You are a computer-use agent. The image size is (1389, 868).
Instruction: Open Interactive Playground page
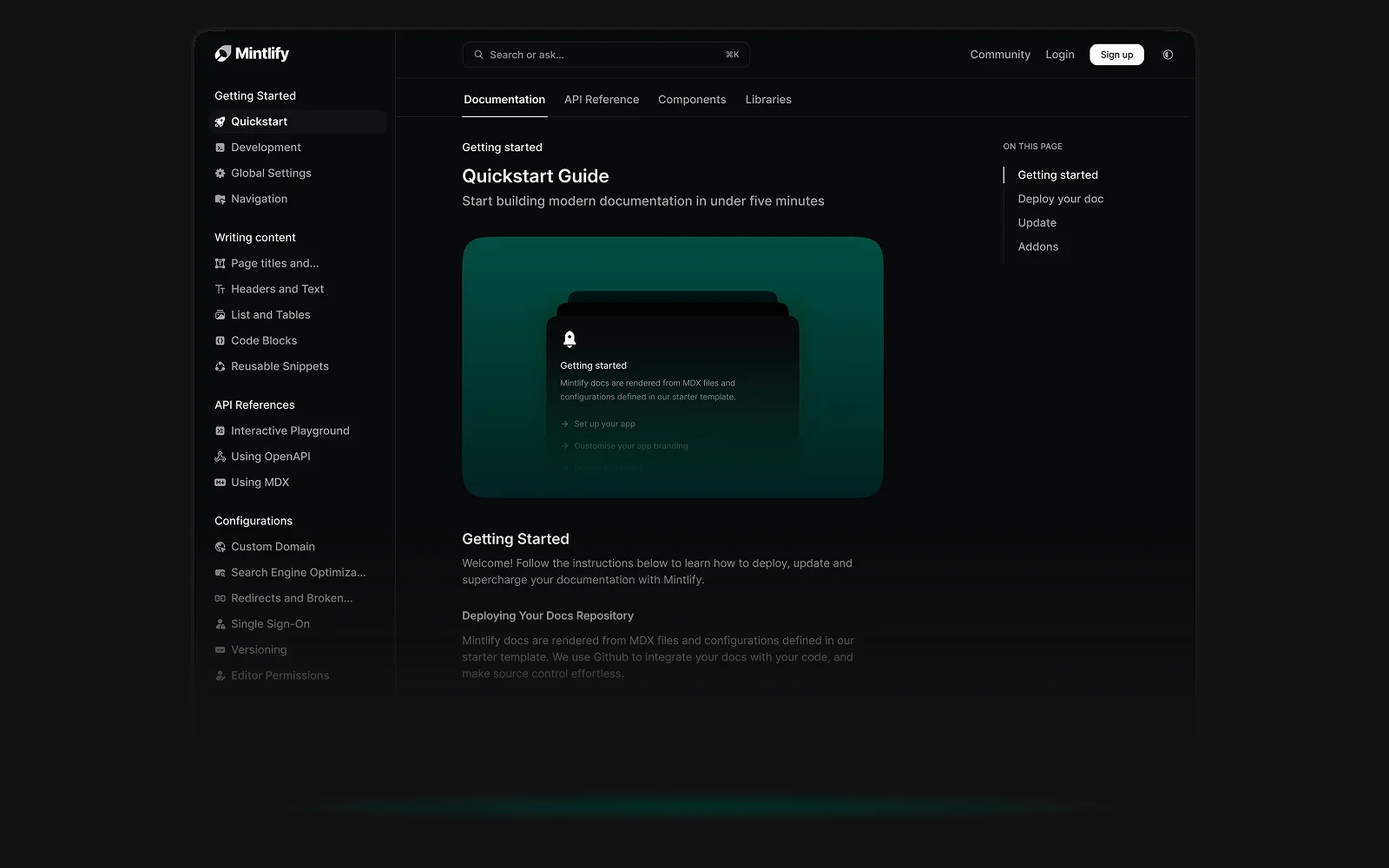[x=290, y=431]
